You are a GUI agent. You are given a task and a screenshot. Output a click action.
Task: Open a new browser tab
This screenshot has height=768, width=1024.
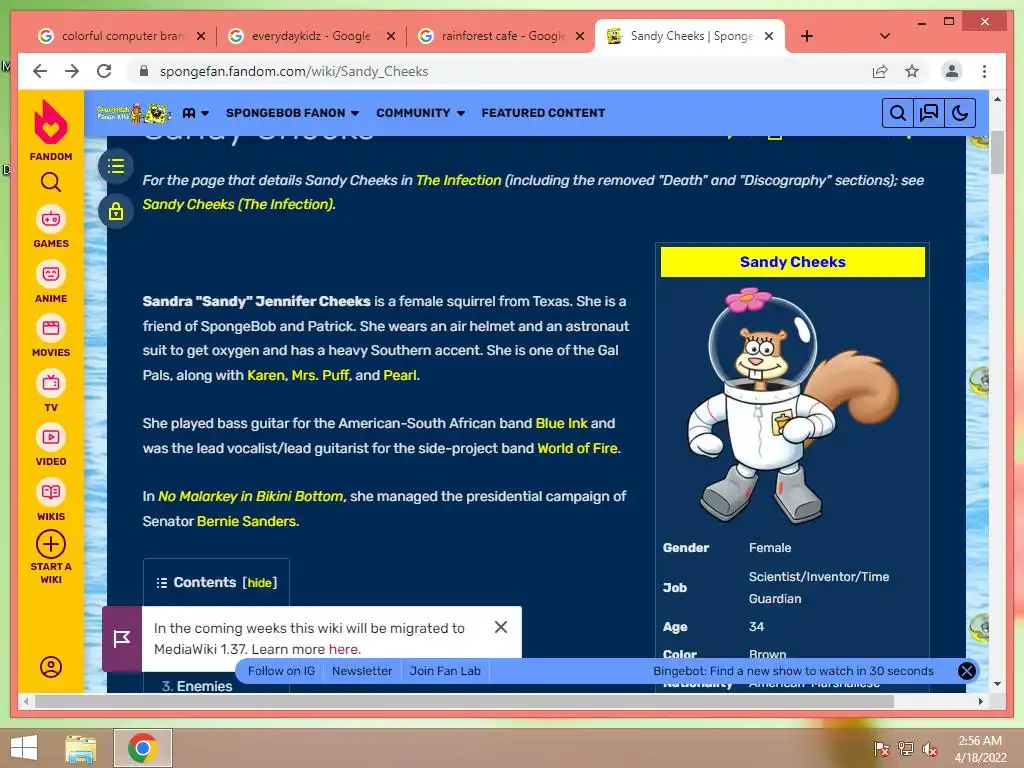pos(807,36)
